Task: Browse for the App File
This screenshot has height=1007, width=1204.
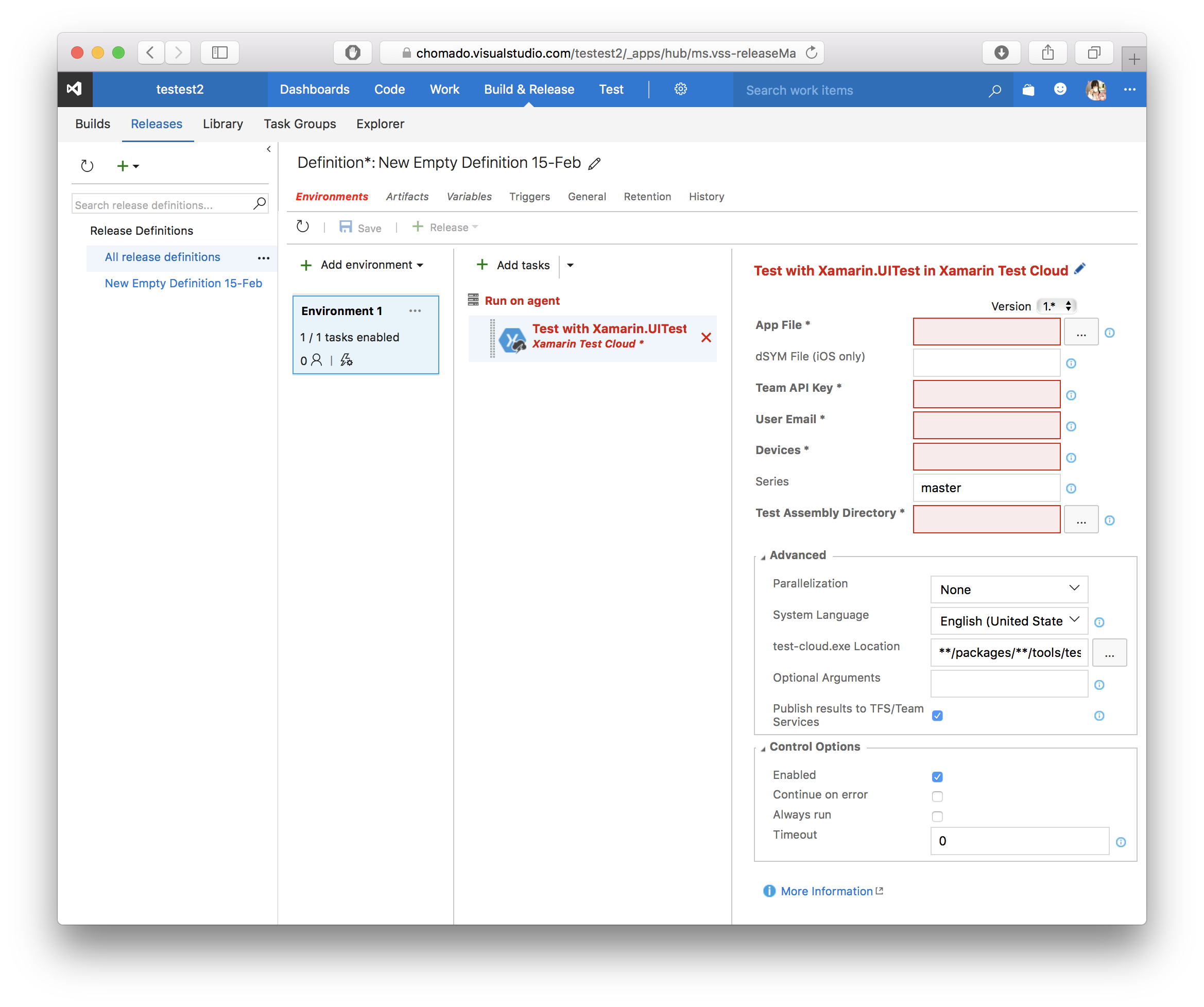Action: pyautogui.click(x=1081, y=332)
